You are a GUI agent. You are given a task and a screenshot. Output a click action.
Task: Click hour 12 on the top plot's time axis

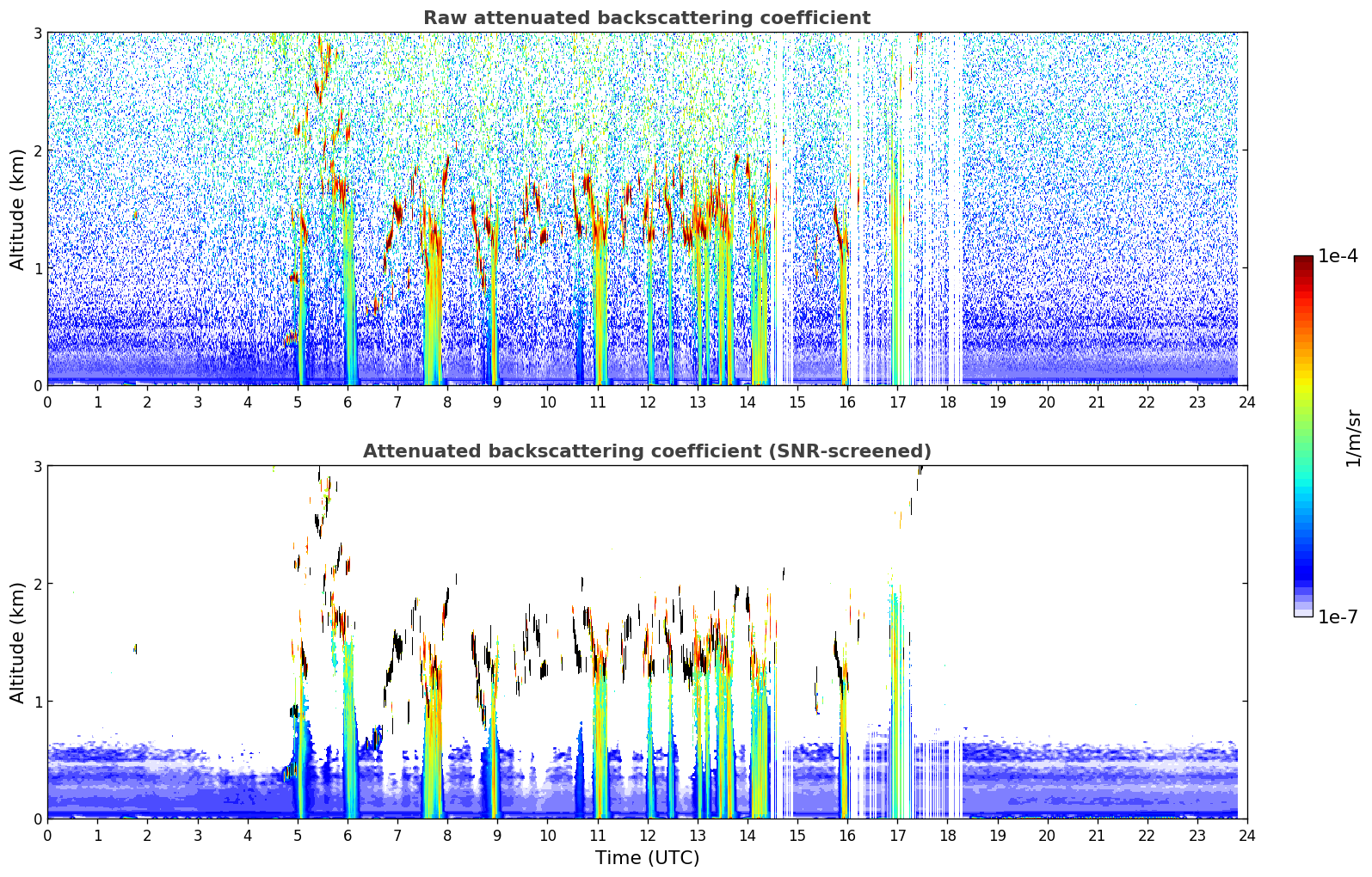(x=647, y=402)
